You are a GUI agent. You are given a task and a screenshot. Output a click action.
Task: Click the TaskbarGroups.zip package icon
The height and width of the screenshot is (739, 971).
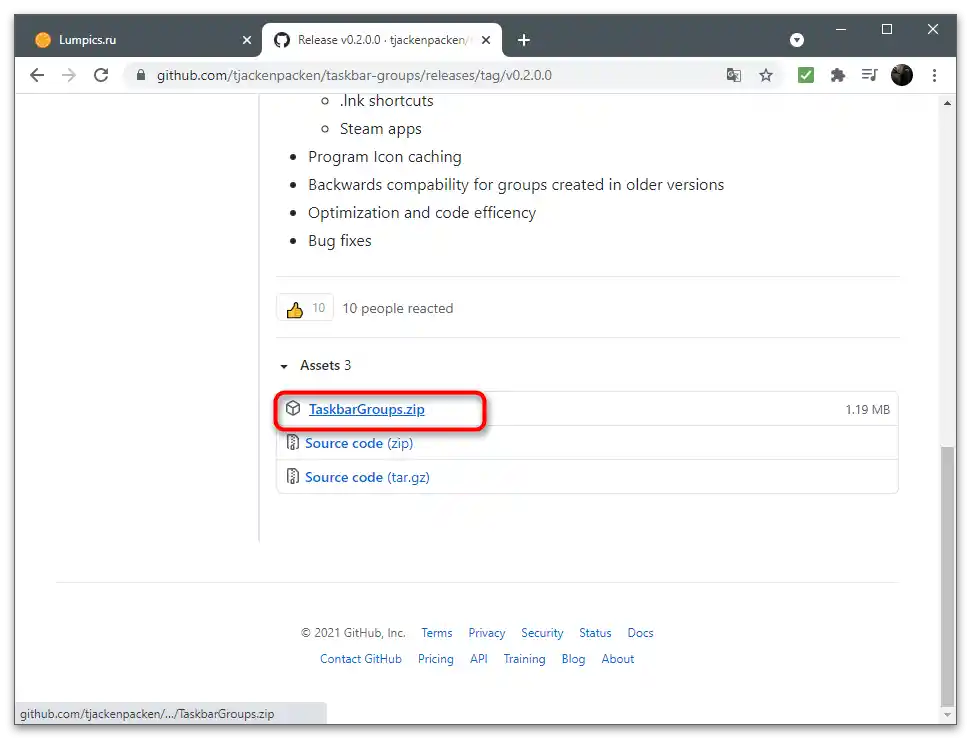pyautogui.click(x=293, y=409)
